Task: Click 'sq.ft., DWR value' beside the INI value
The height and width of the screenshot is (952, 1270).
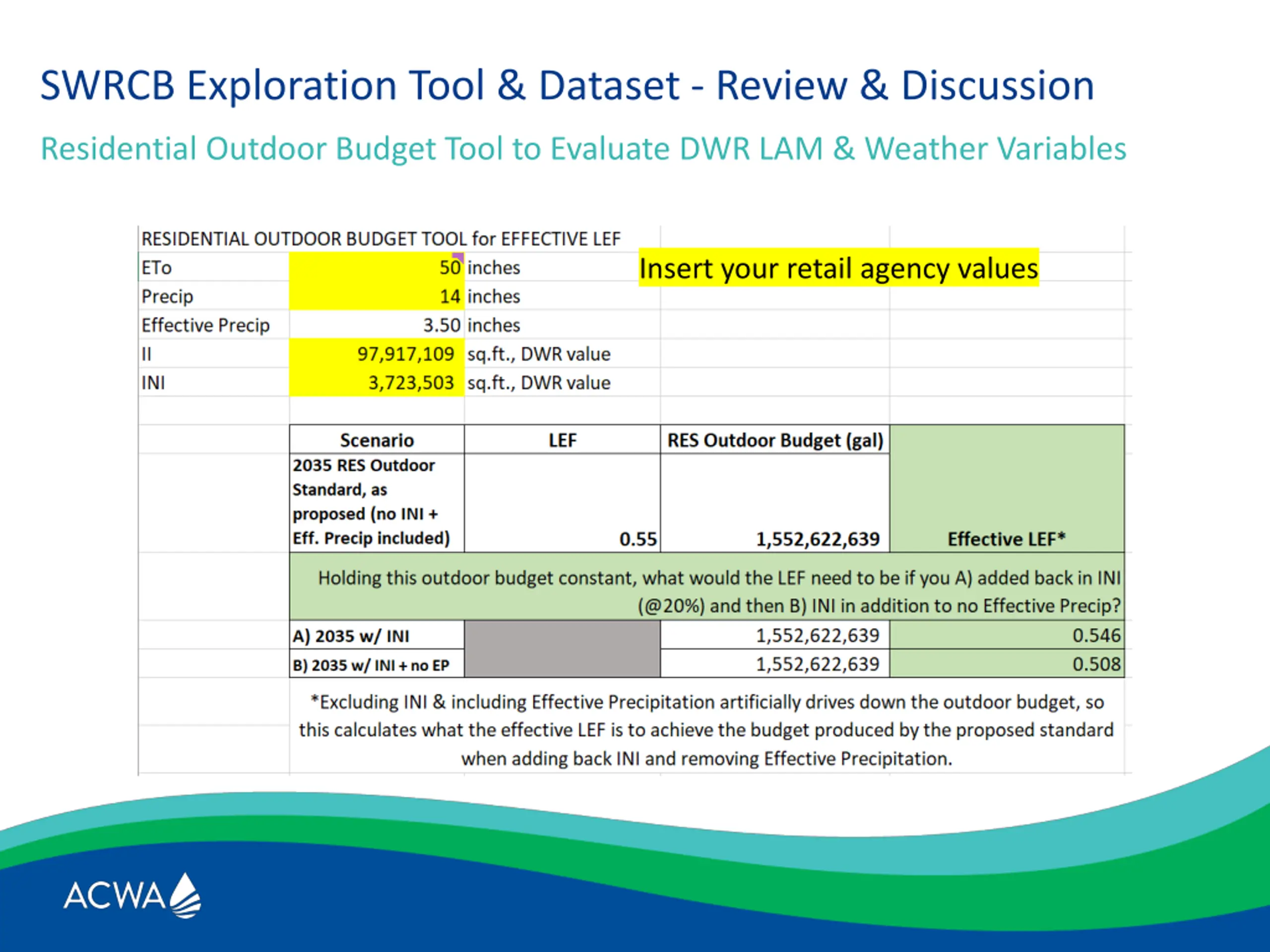Action: [x=539, y=383]
